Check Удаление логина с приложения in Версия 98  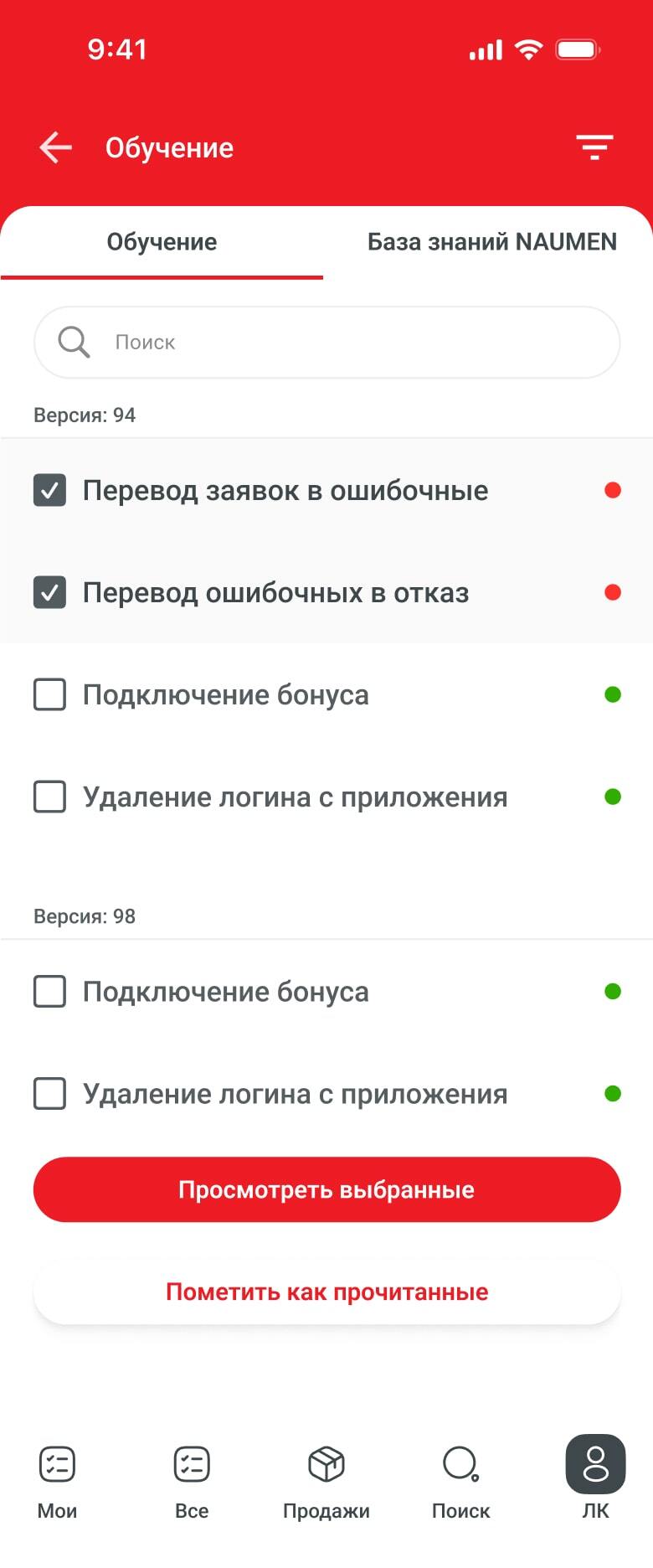tap(50, 1094)
